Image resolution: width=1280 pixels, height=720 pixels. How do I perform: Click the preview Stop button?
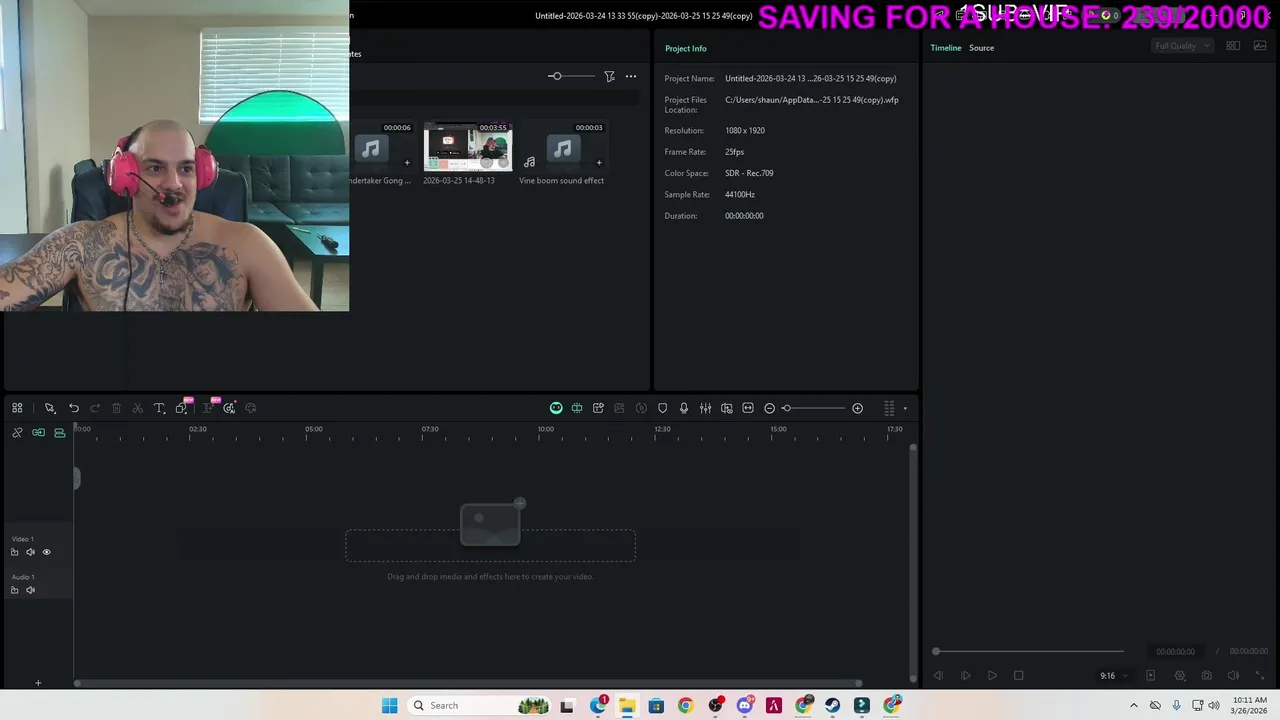tap(1018, 676)
